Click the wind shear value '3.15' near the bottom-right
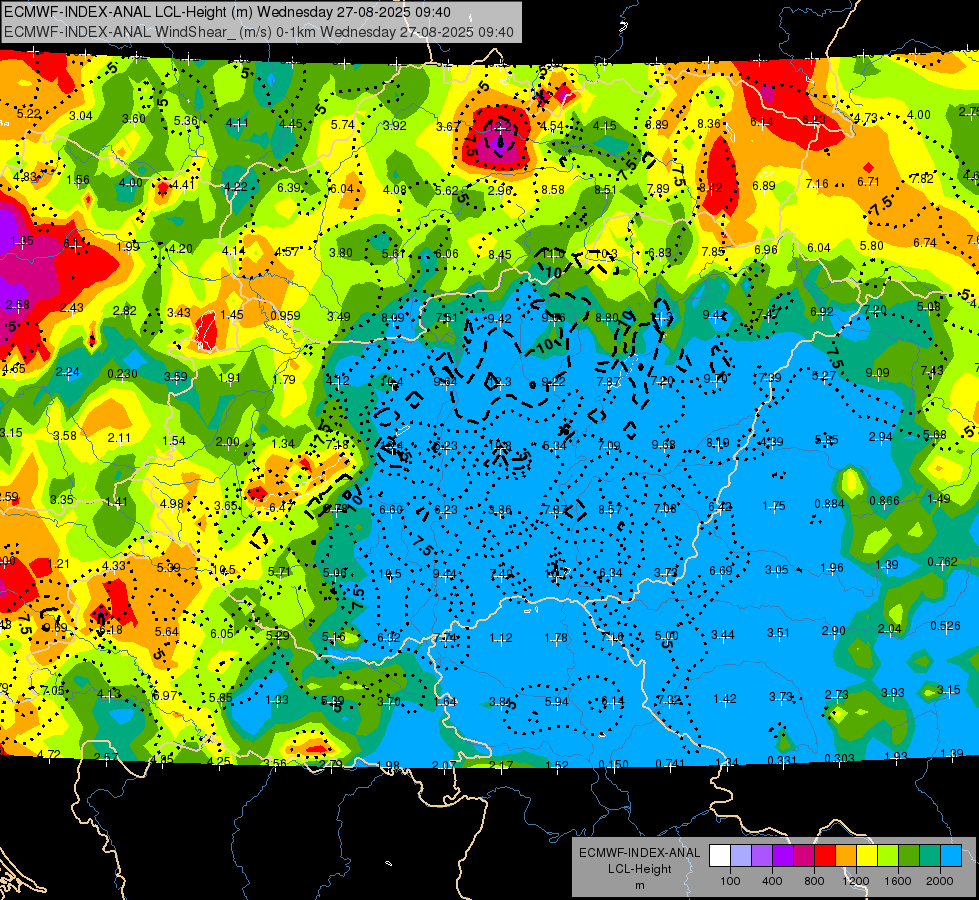 [948, 690]
